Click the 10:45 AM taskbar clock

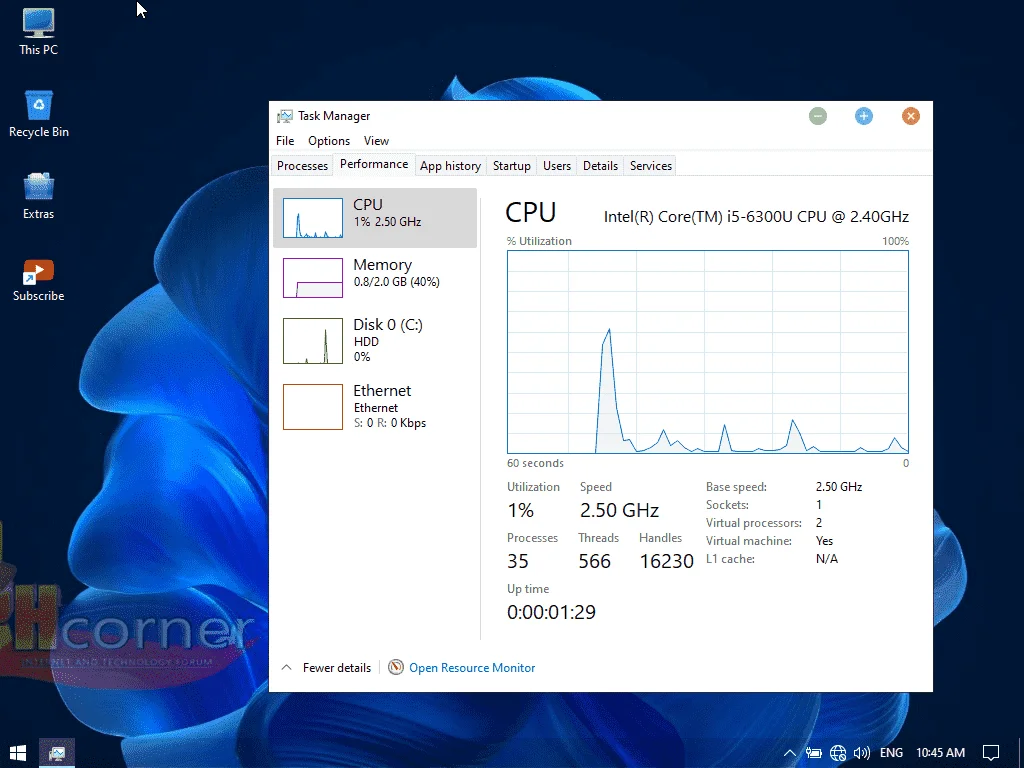pyautogui.click(x=940, y=753)
